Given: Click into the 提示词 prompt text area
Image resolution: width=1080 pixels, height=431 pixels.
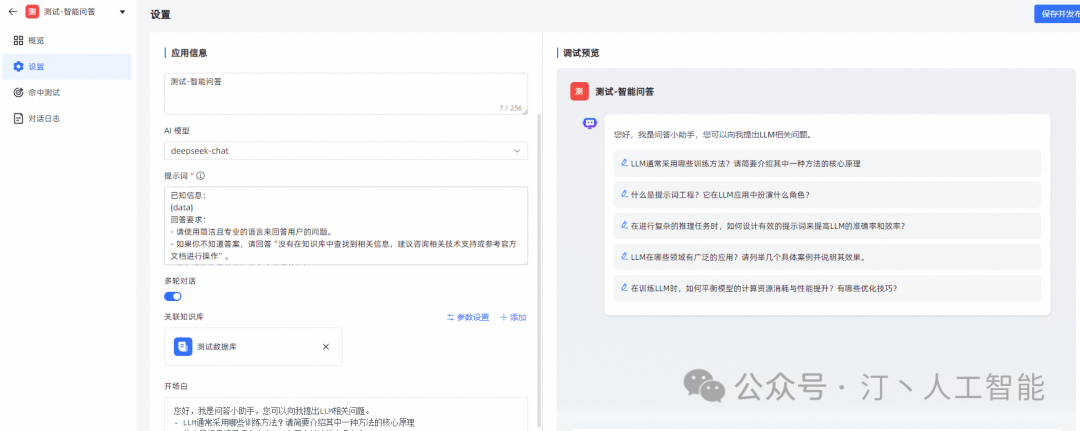Looking at the screenshot, I should tap(345, 225).
